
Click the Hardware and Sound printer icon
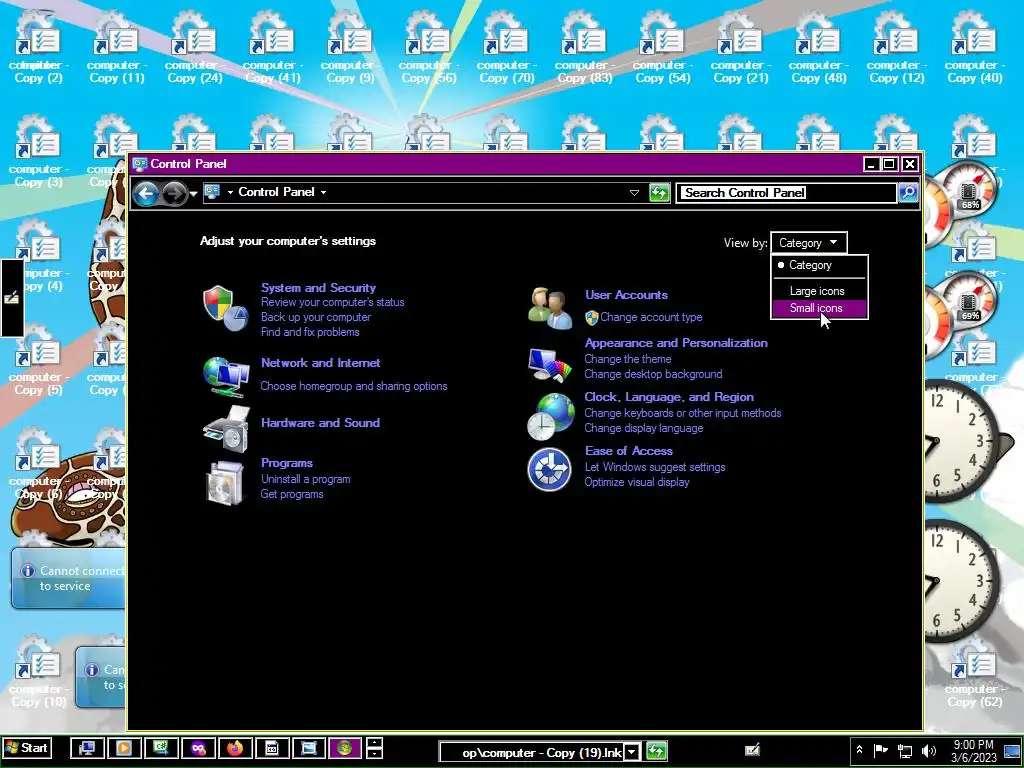(226, 429)
